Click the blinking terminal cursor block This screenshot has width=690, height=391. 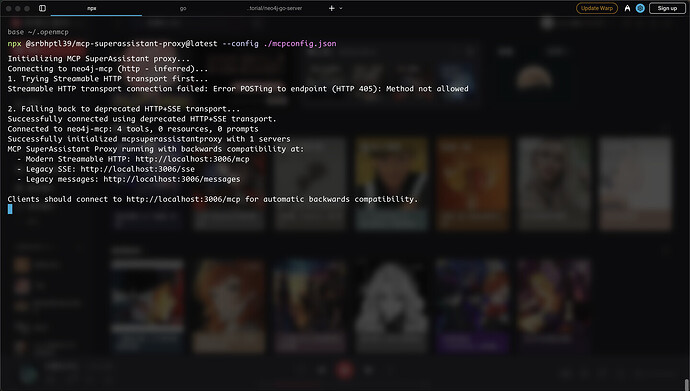tap(10, 209)
